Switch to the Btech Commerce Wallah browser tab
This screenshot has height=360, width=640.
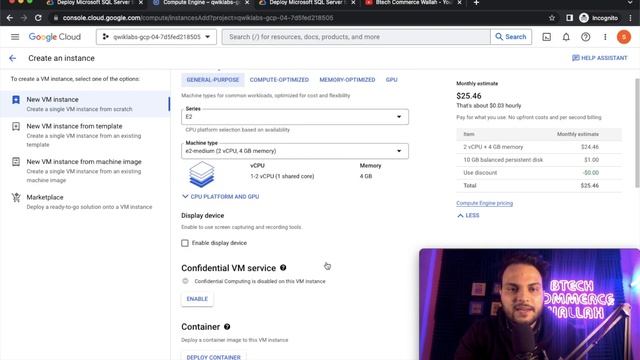pos(412,3)
